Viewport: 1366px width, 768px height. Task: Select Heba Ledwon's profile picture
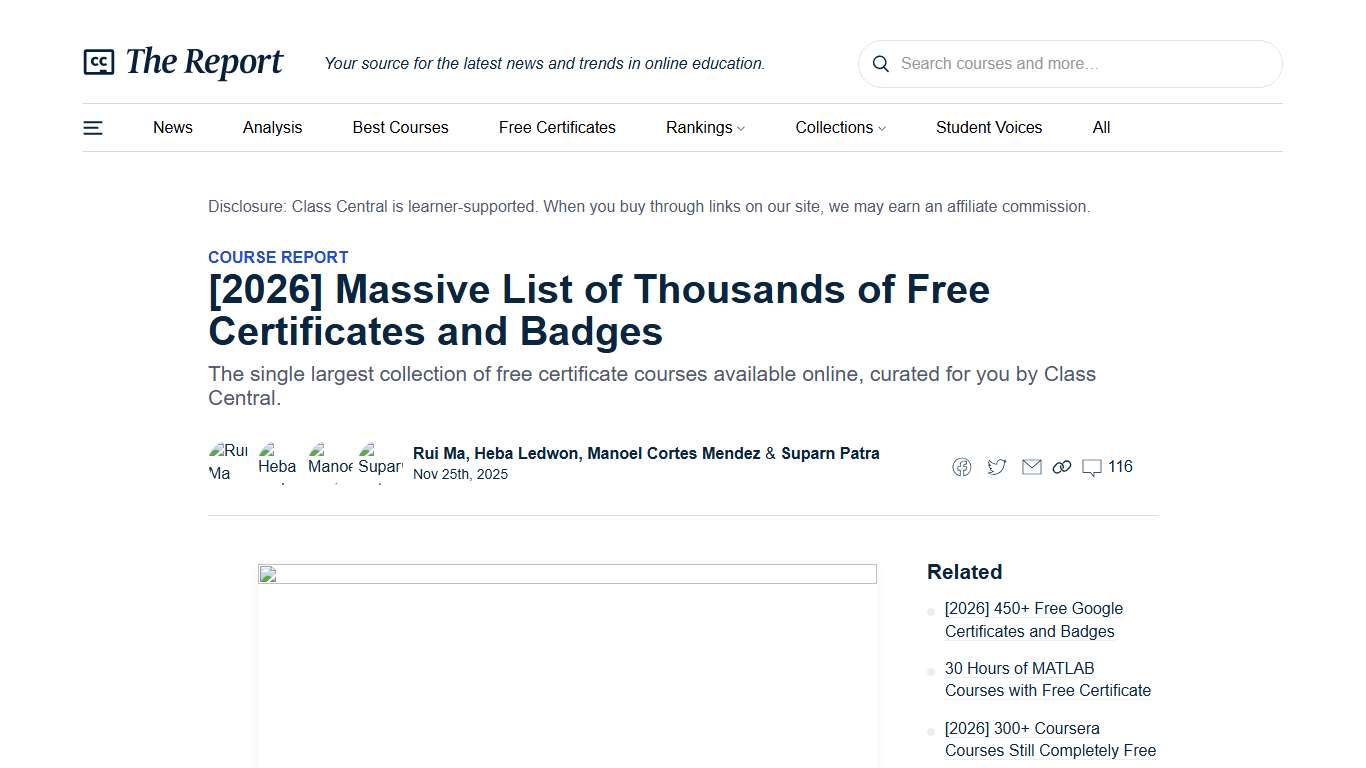tap(277, 462)
